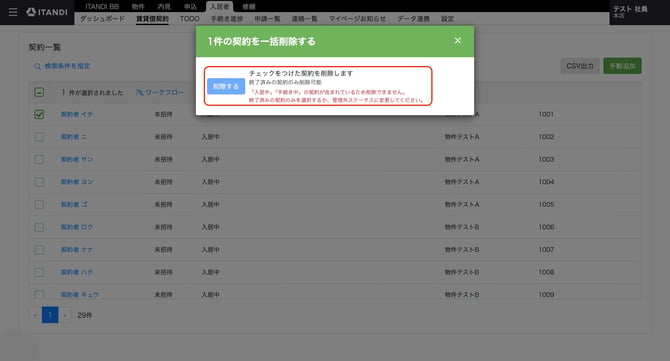
Task: Open contract link 契約者 ナナ
Action: tap(76, 249)
